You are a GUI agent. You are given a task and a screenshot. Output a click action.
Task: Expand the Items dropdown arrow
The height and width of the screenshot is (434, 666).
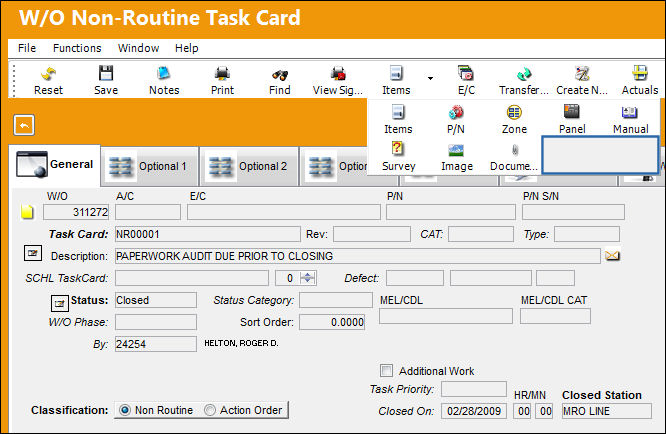[430, 79]
